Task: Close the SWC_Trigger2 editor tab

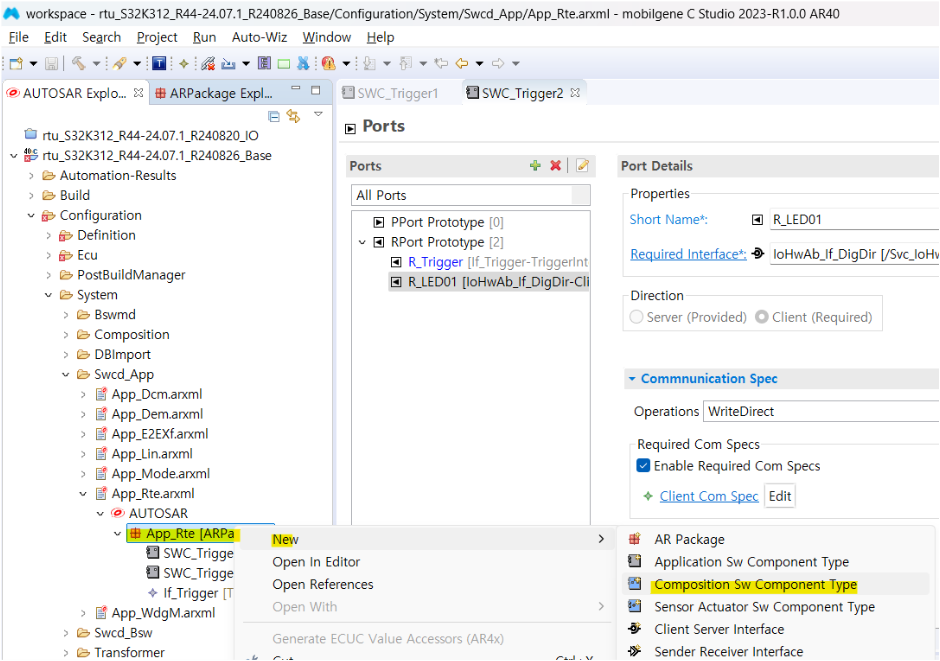Action: pos(575,93)
